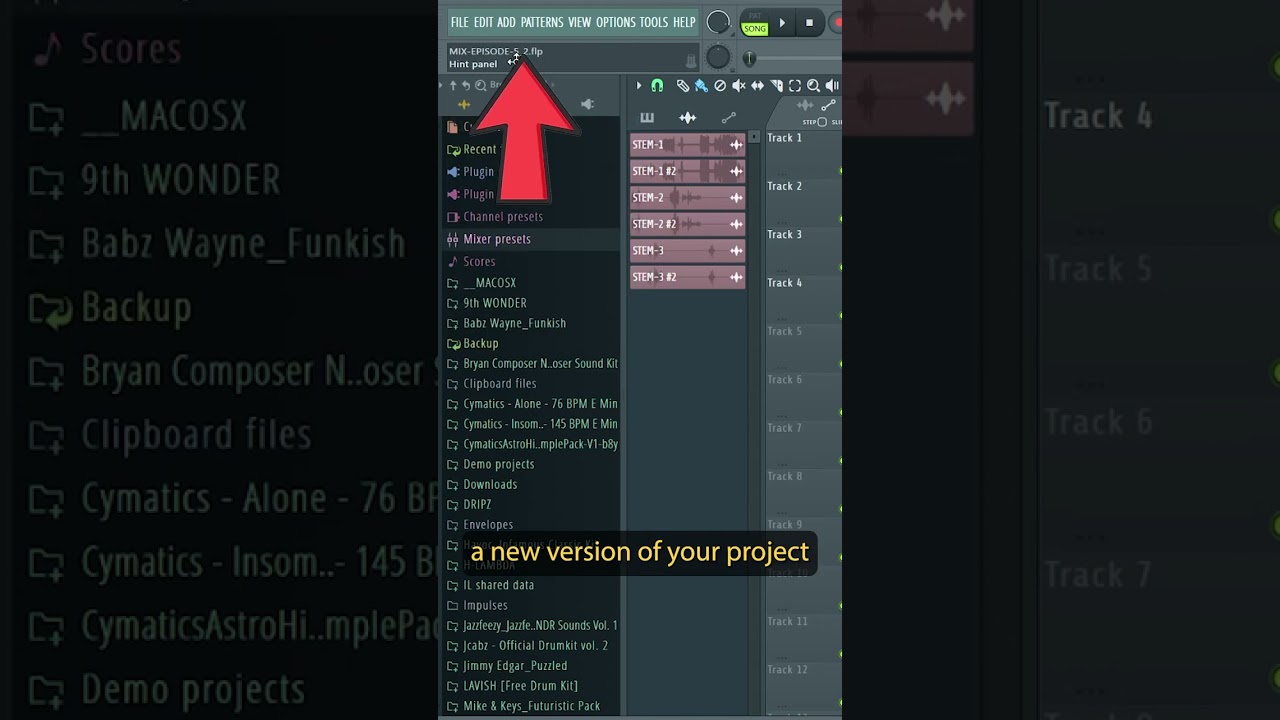Select the Paint brush tool

(x=701, y=86)
